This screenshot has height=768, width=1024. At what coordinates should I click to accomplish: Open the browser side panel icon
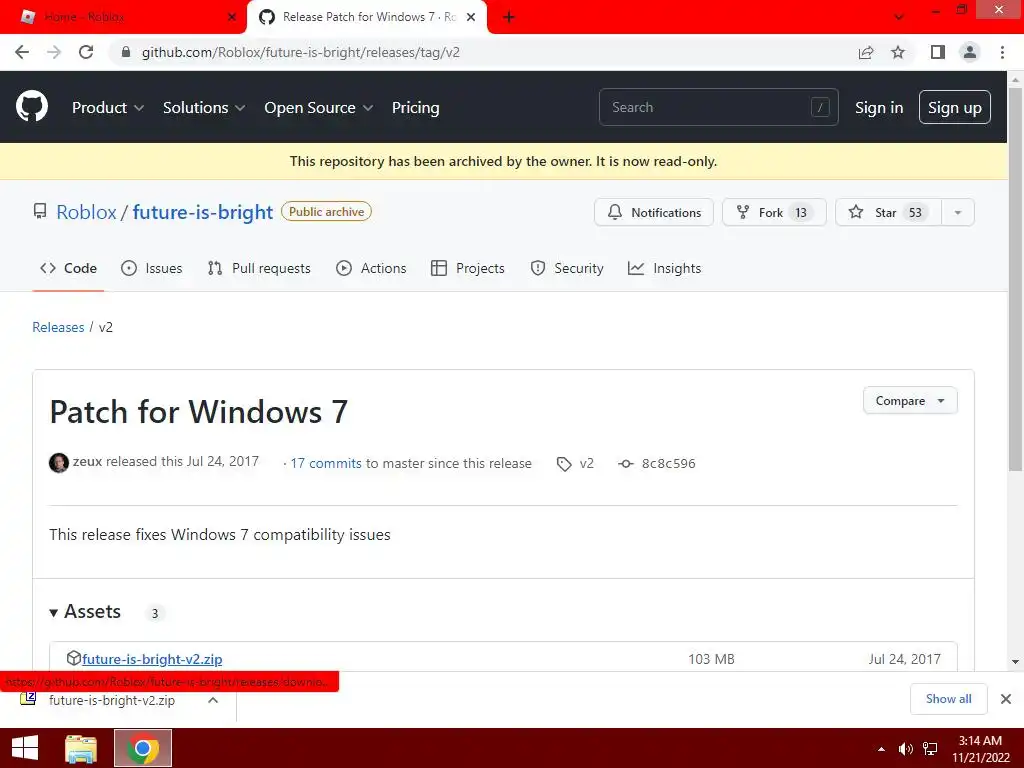pos(938,52)
